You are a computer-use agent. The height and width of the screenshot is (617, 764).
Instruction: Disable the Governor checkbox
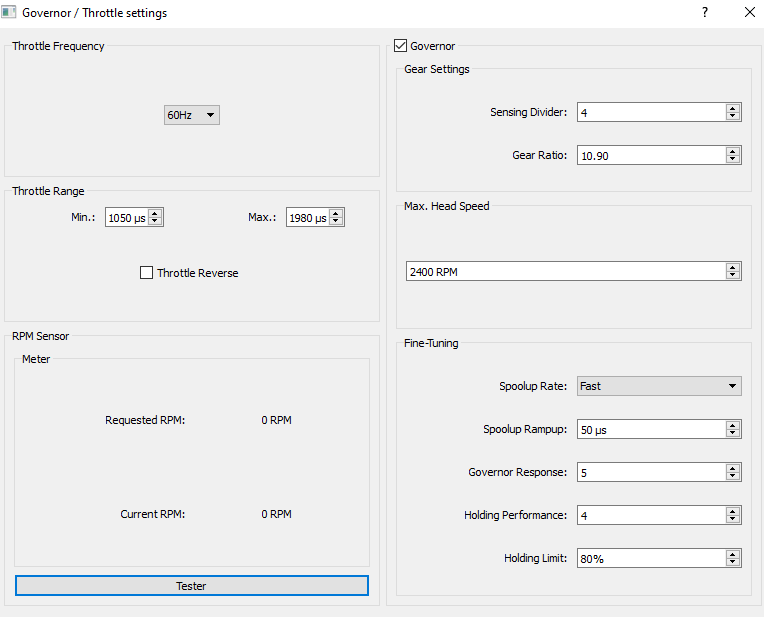(x=401, y=46)
